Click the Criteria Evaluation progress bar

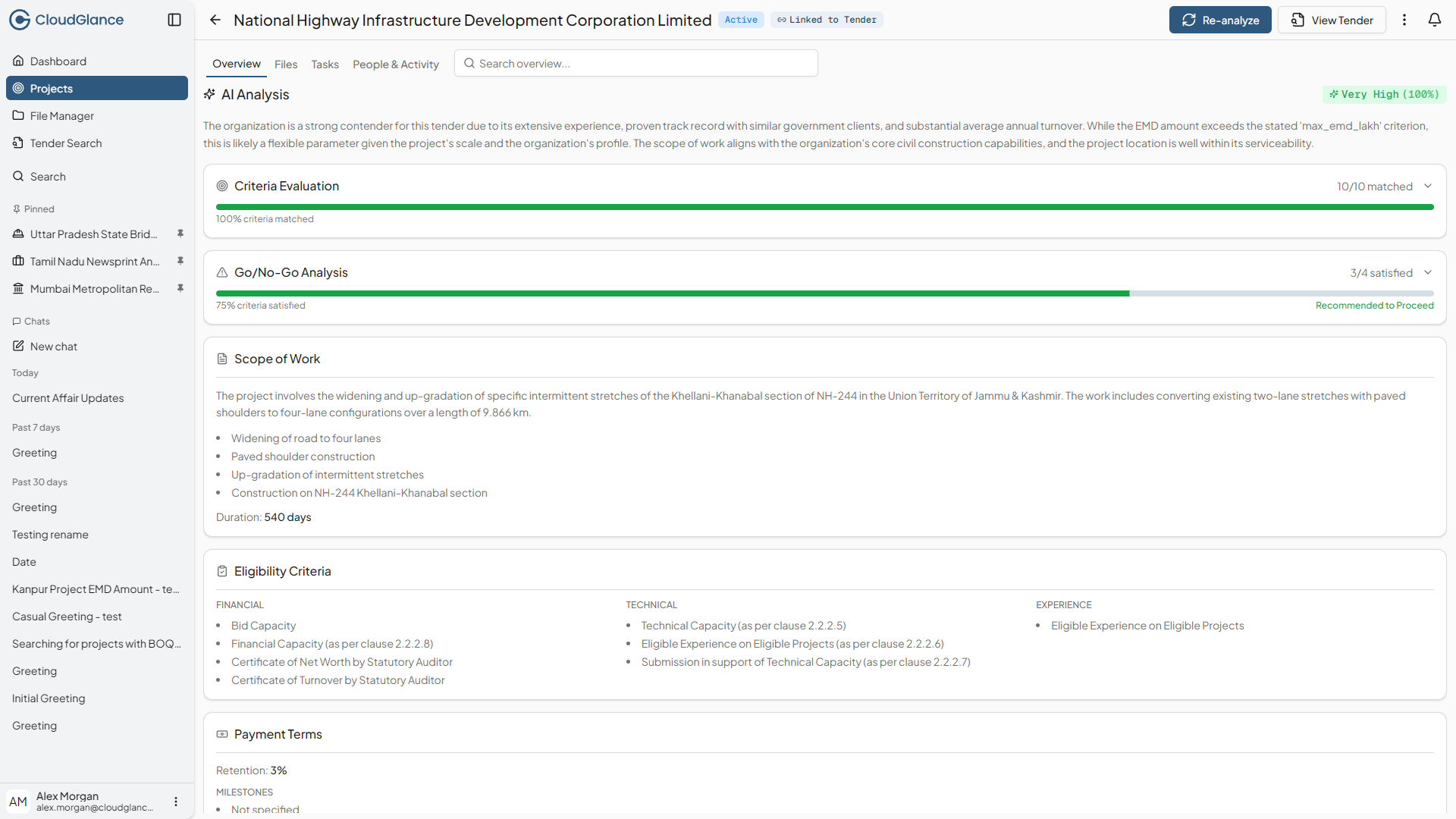coord(824,207)
